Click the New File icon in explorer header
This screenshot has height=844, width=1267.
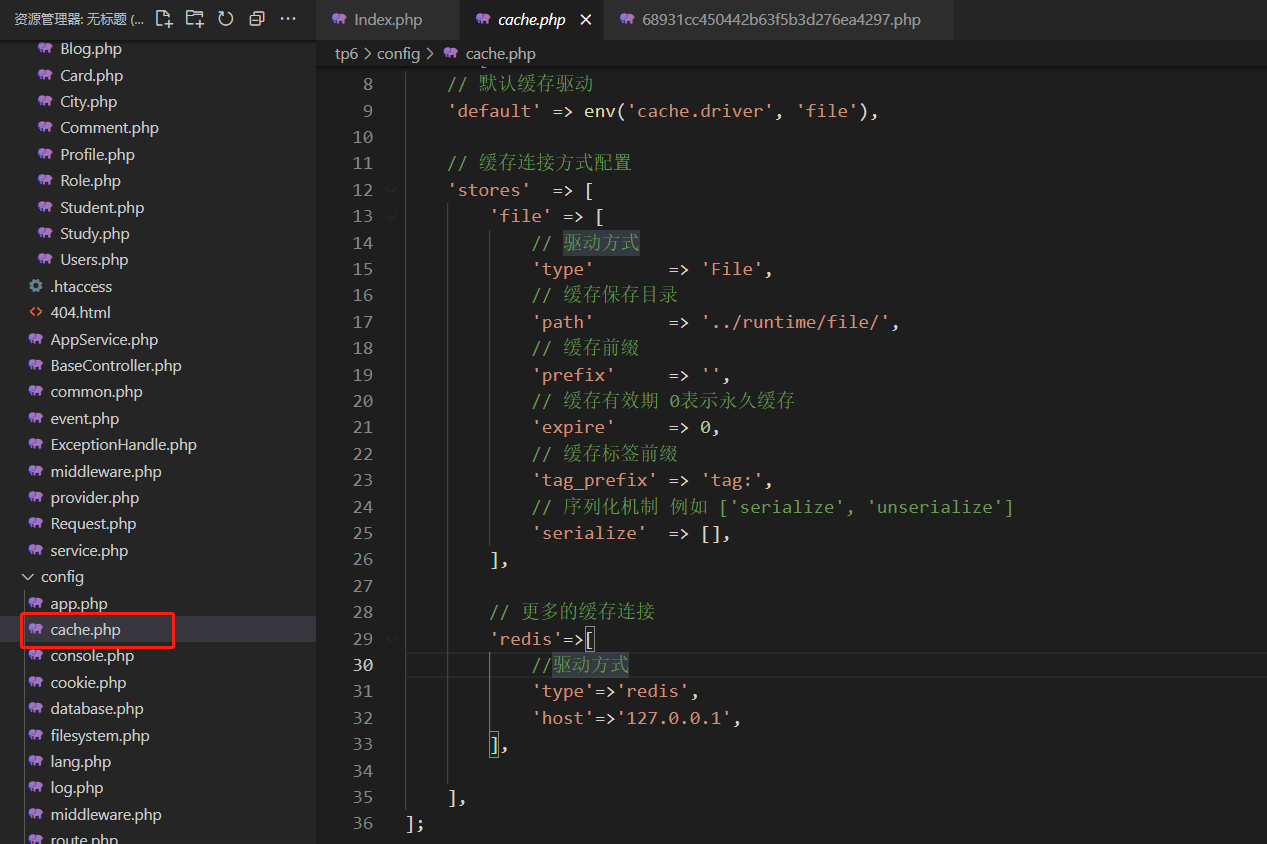[x=164, y=18]
